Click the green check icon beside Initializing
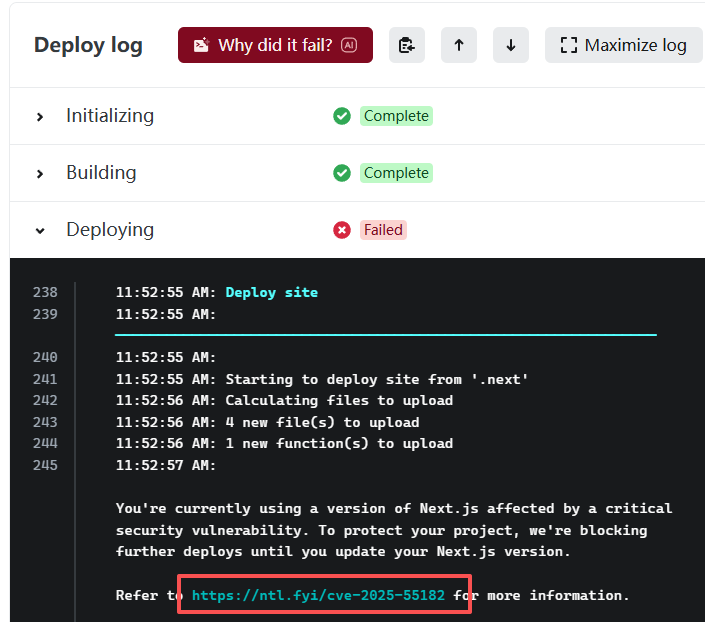Viewport: 705px width, 622px height. (x=342, y=116)
